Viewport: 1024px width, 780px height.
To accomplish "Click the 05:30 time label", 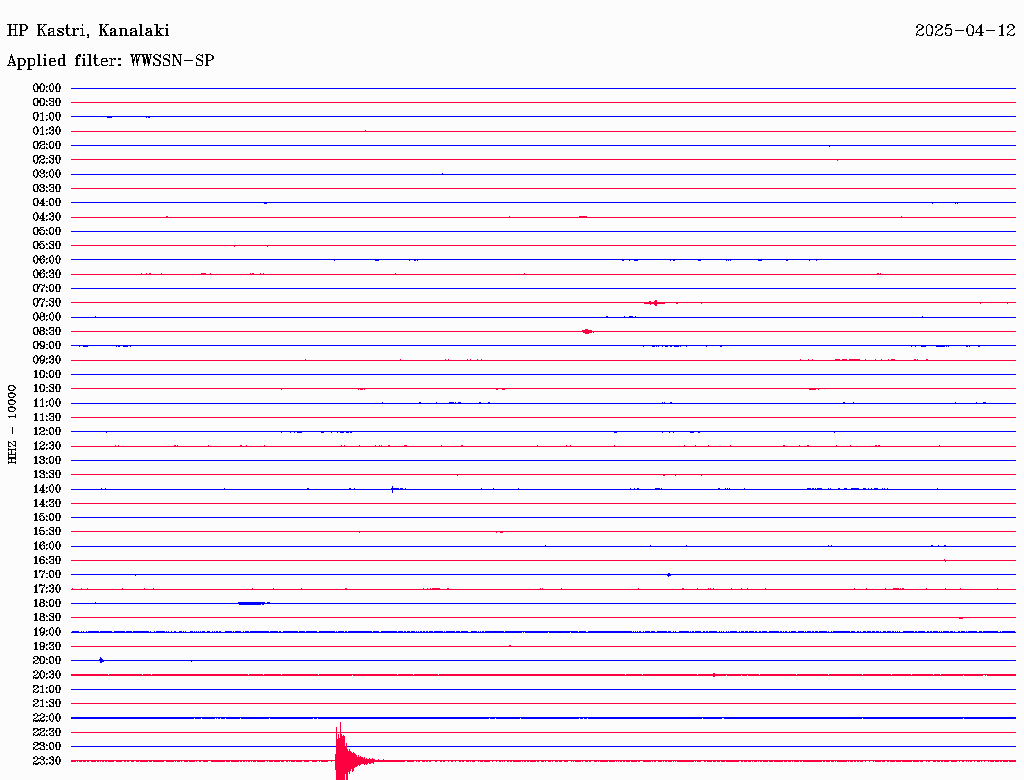I will coord(47,246).
